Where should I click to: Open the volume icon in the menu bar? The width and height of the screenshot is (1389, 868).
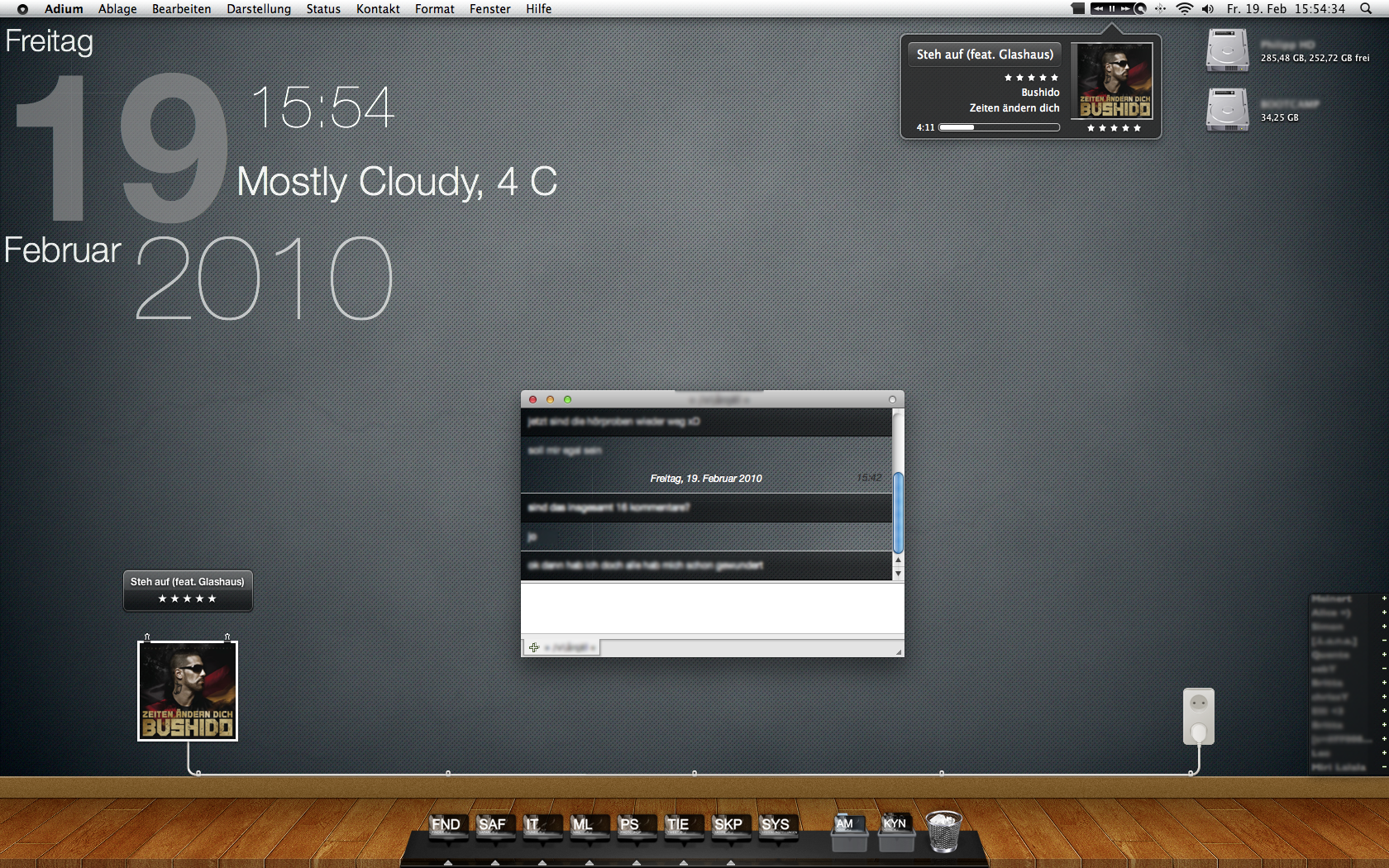click(x=1208, y=9)
